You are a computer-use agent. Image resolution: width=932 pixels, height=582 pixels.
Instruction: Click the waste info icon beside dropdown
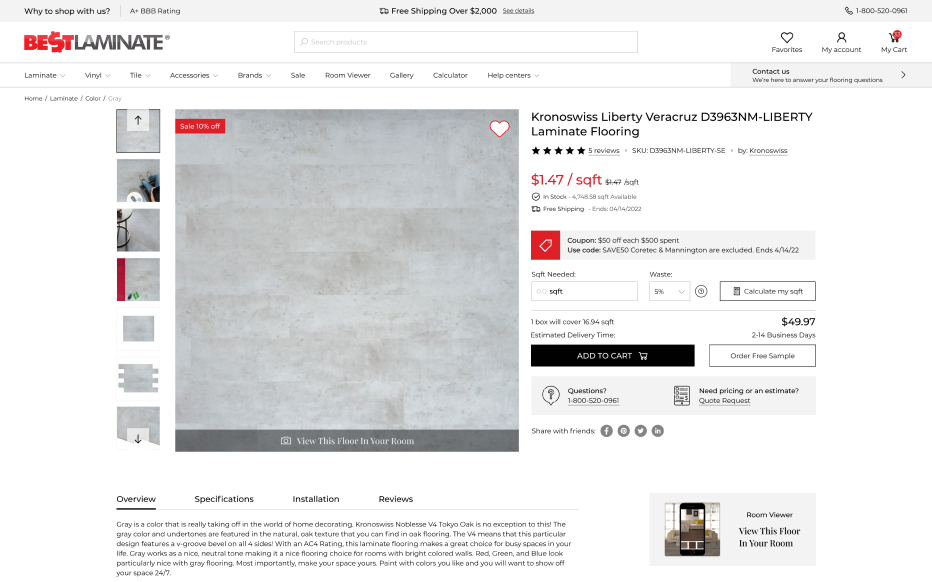point(701,291)
